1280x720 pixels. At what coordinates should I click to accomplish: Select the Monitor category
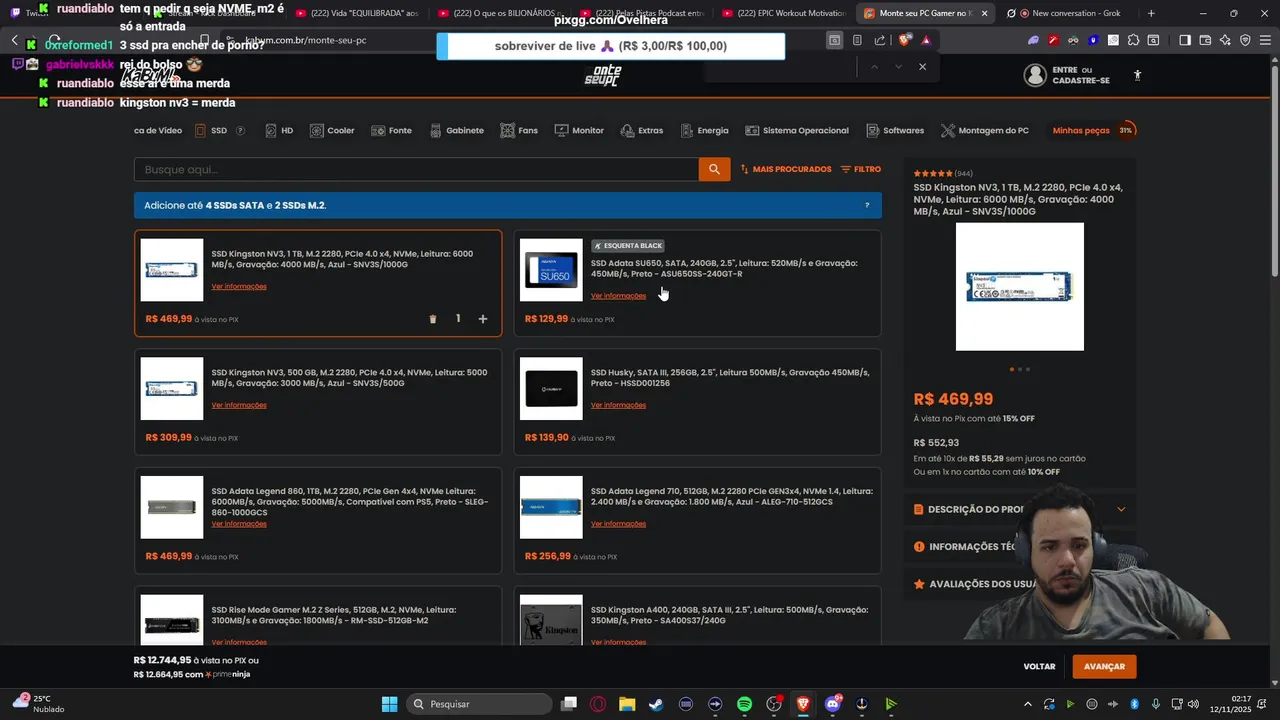579,130
